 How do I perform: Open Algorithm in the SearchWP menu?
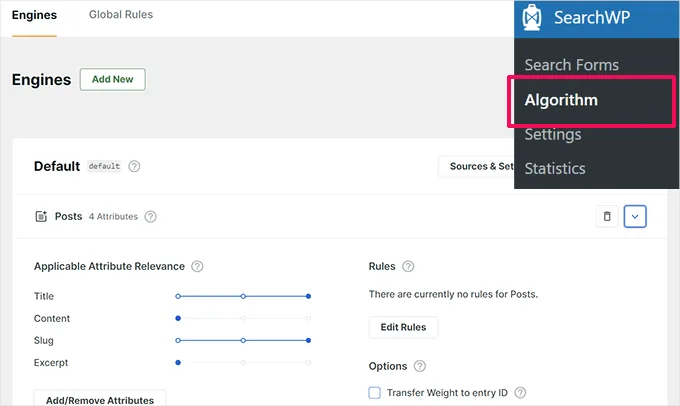click(x=561, y=100)
